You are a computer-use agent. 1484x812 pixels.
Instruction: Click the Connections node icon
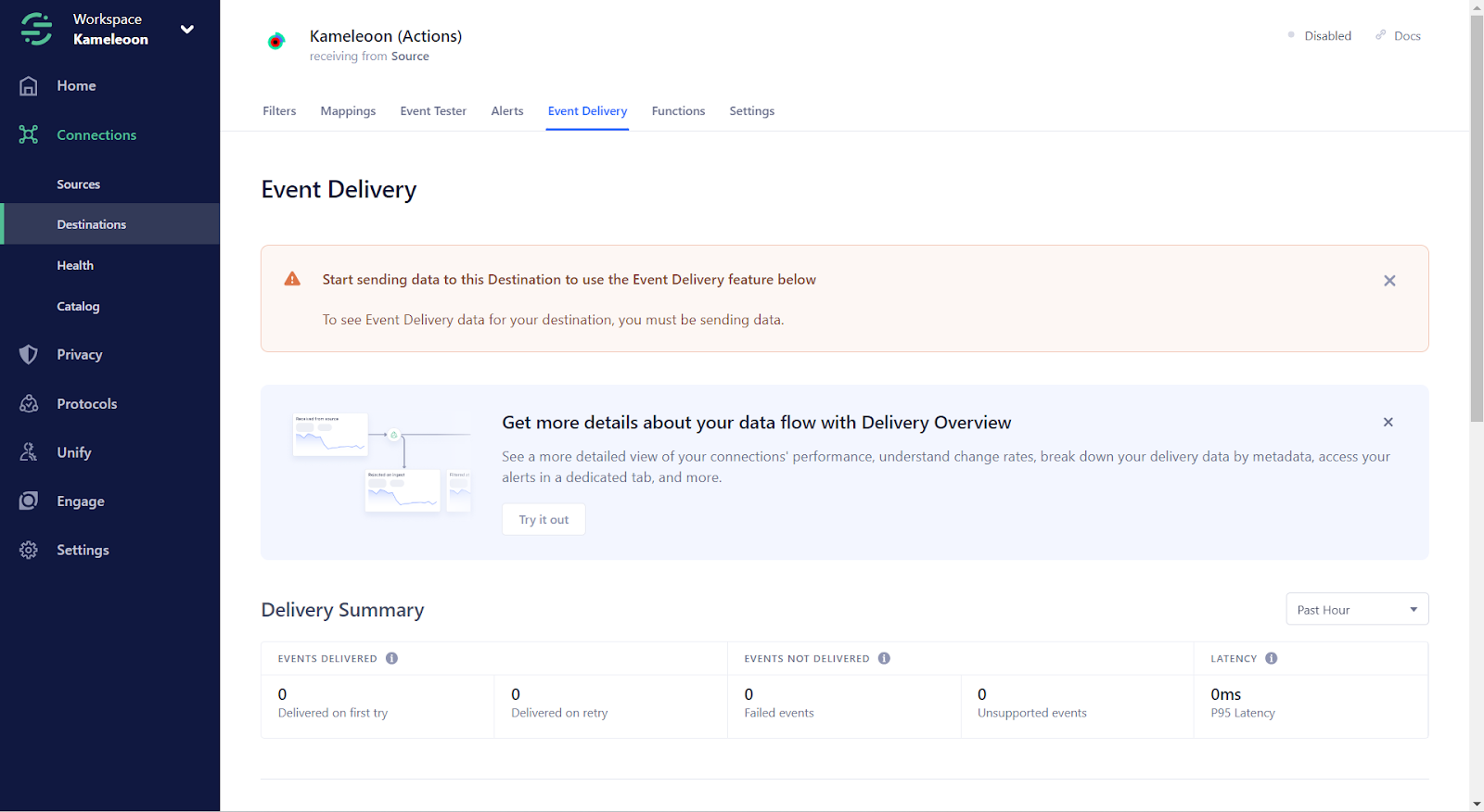pyautogui.click(x=29, y=135)
